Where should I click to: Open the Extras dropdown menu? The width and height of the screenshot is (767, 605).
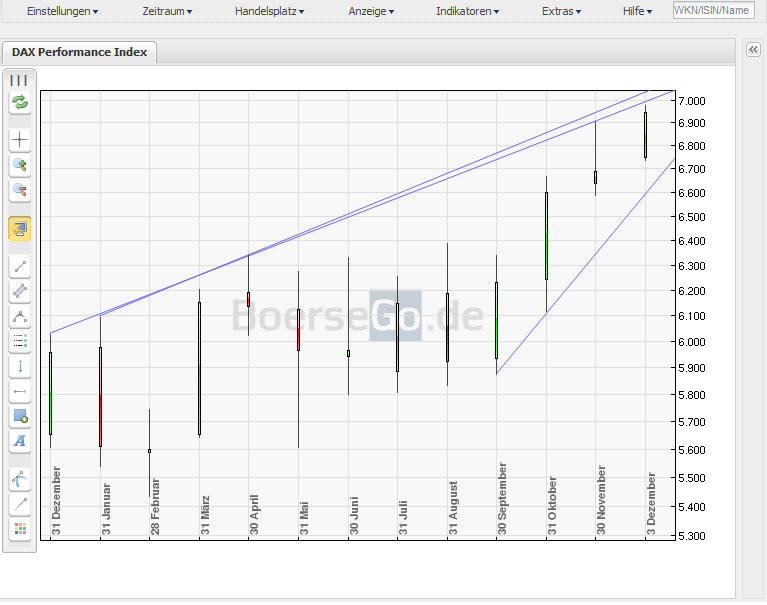point(561,11)
